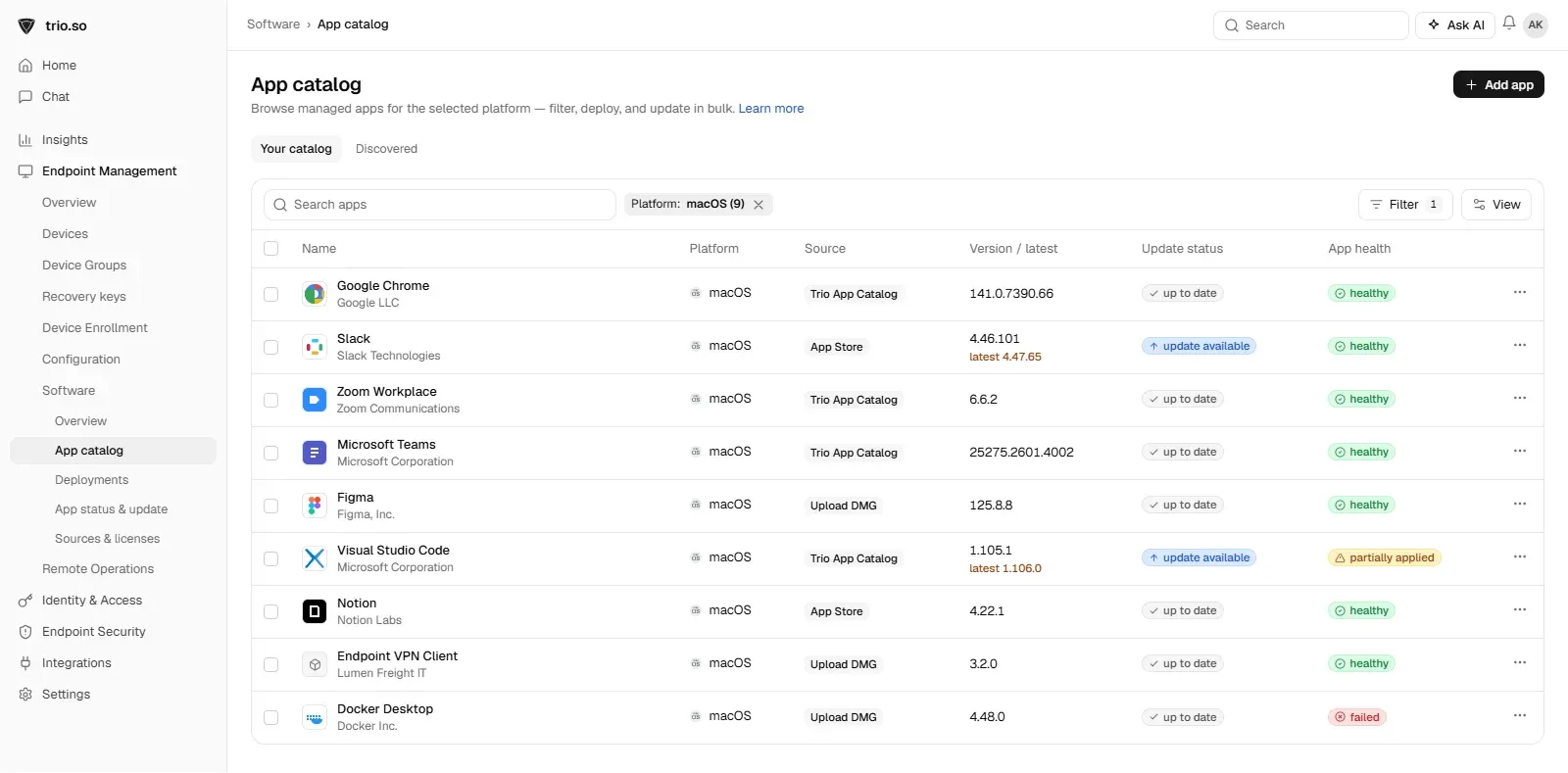Click the Figma app icon

pyautogui.click(x=315, y=506)
